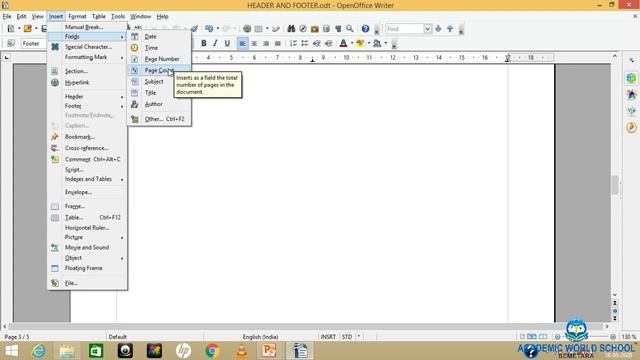Screen dimensions: 640x360
Task: Toggle bulleted list on
Action: 305,43
